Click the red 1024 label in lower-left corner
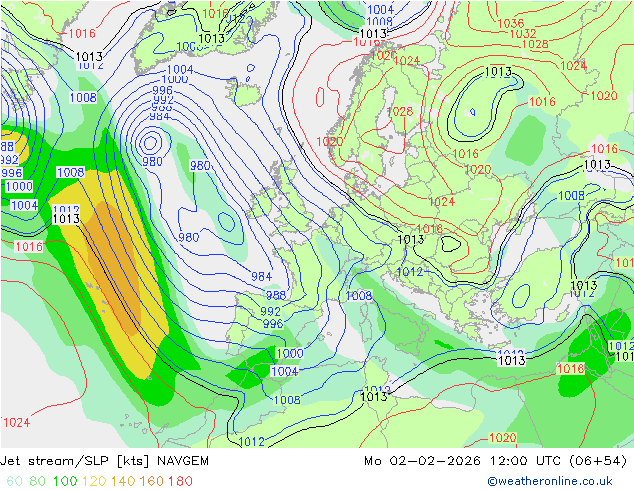Screen dimensions: 634x490 point(17,423)
